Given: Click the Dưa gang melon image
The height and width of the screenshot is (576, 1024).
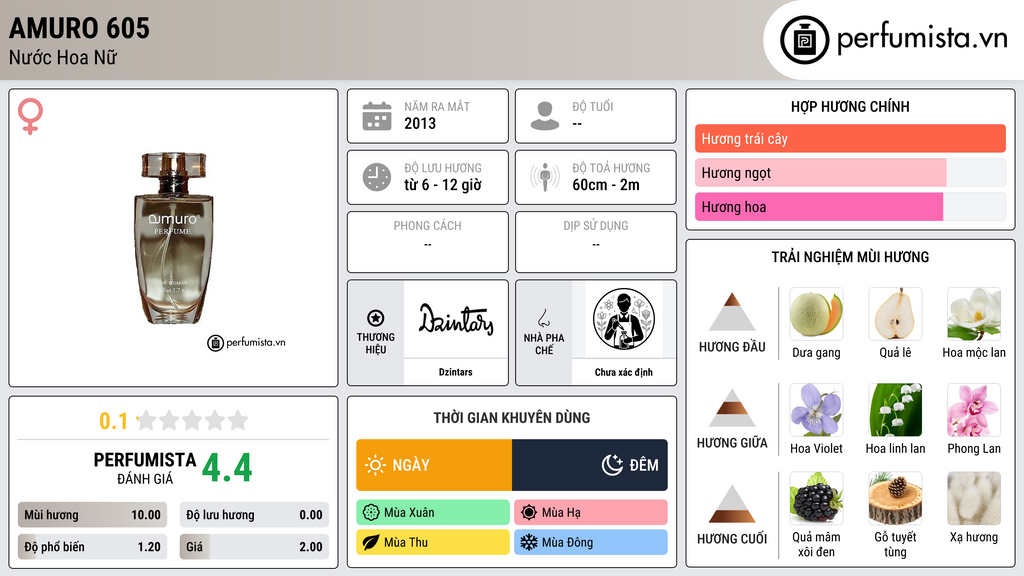Looking at the screenshot, I should 816,314.
